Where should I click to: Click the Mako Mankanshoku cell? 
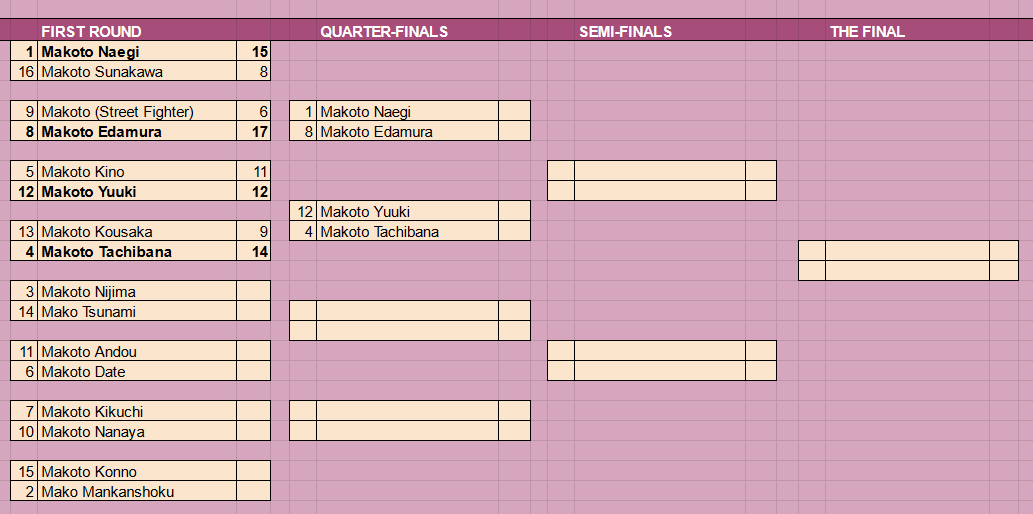(137, 491)
